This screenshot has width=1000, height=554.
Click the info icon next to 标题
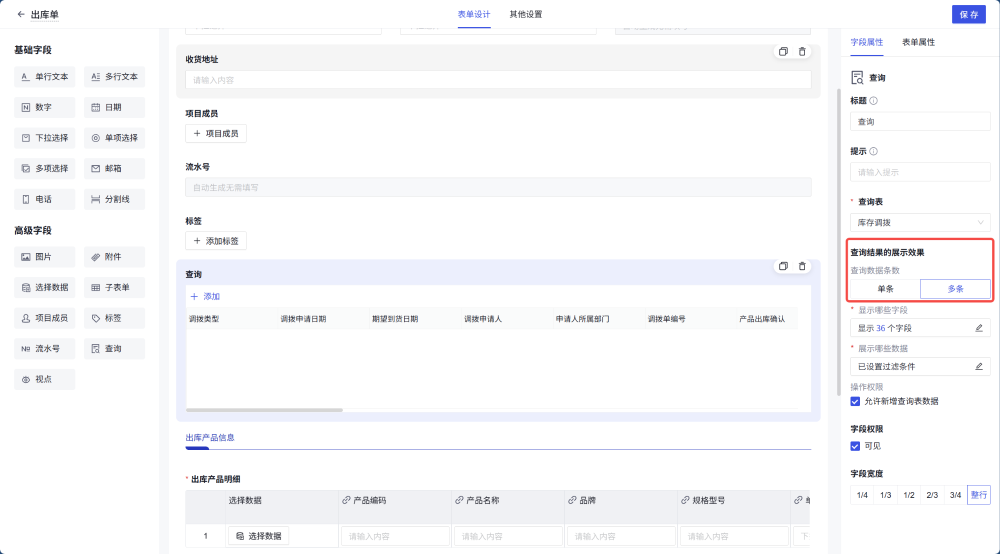point(874,101)
